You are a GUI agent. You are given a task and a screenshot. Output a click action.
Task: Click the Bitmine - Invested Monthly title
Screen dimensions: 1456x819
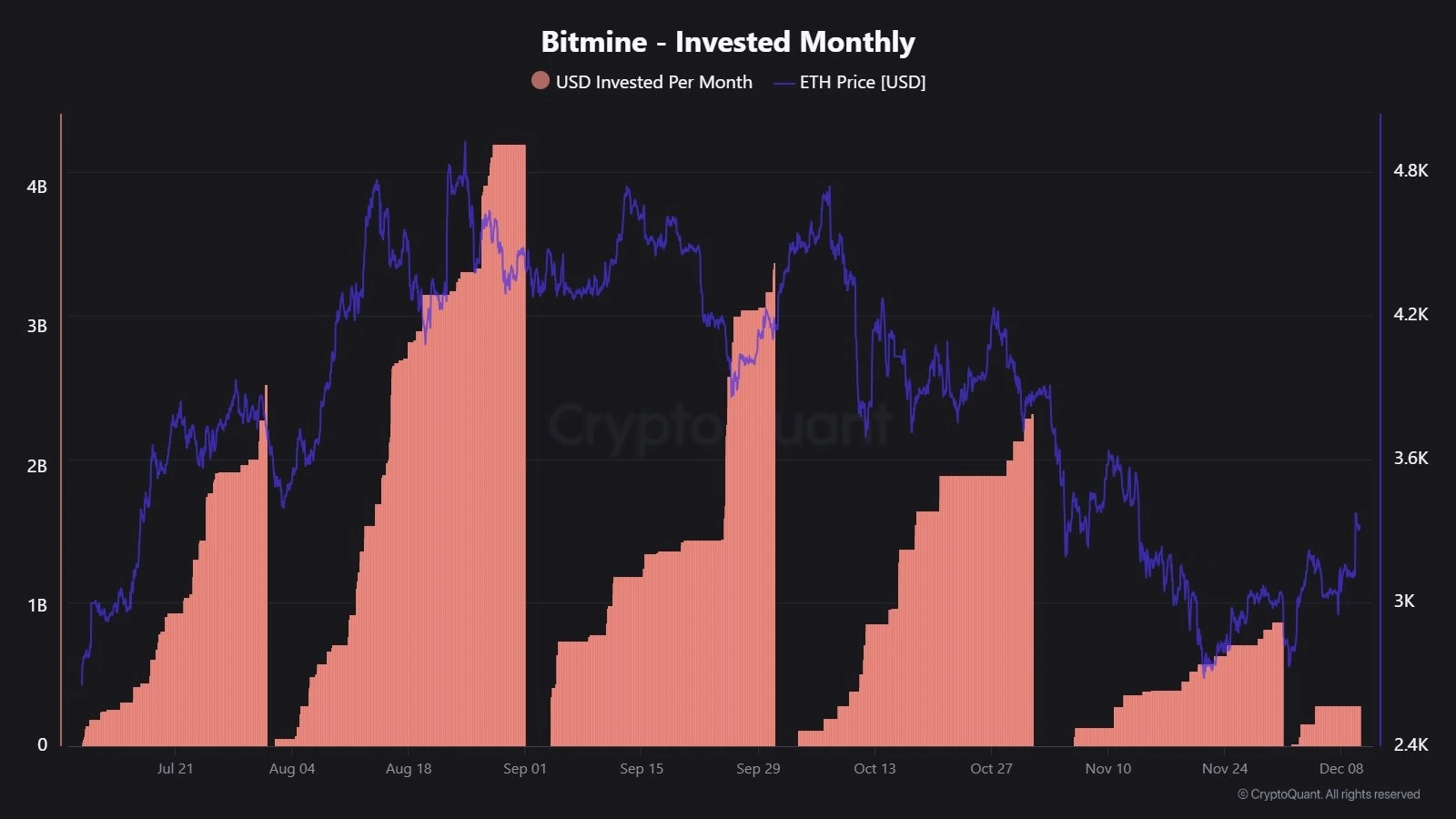click(x=728, y=42)
